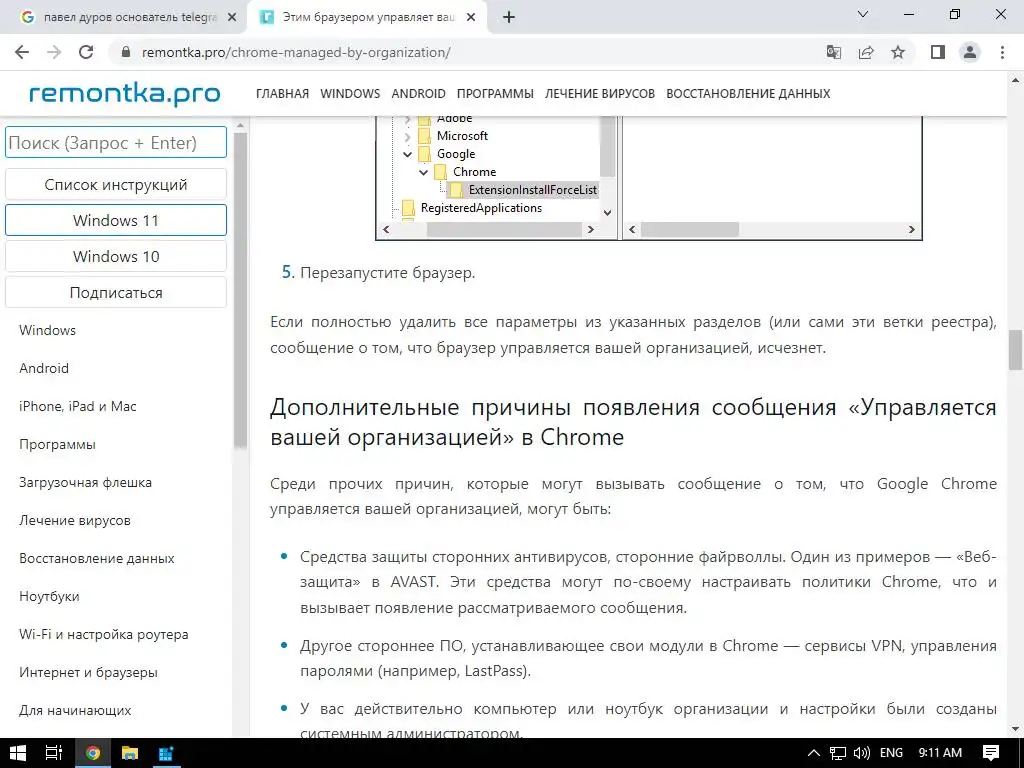Close the remontka.pro tab
Screen dimensions: 1024x768
tap(471, 18)
